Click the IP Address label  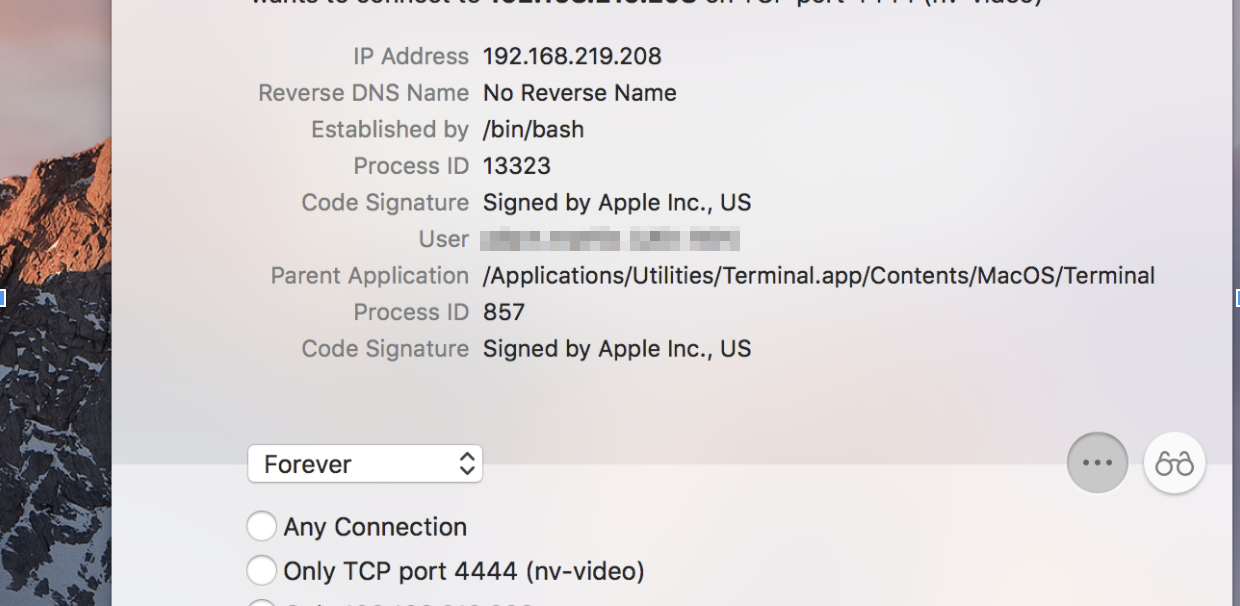[410, 56]
